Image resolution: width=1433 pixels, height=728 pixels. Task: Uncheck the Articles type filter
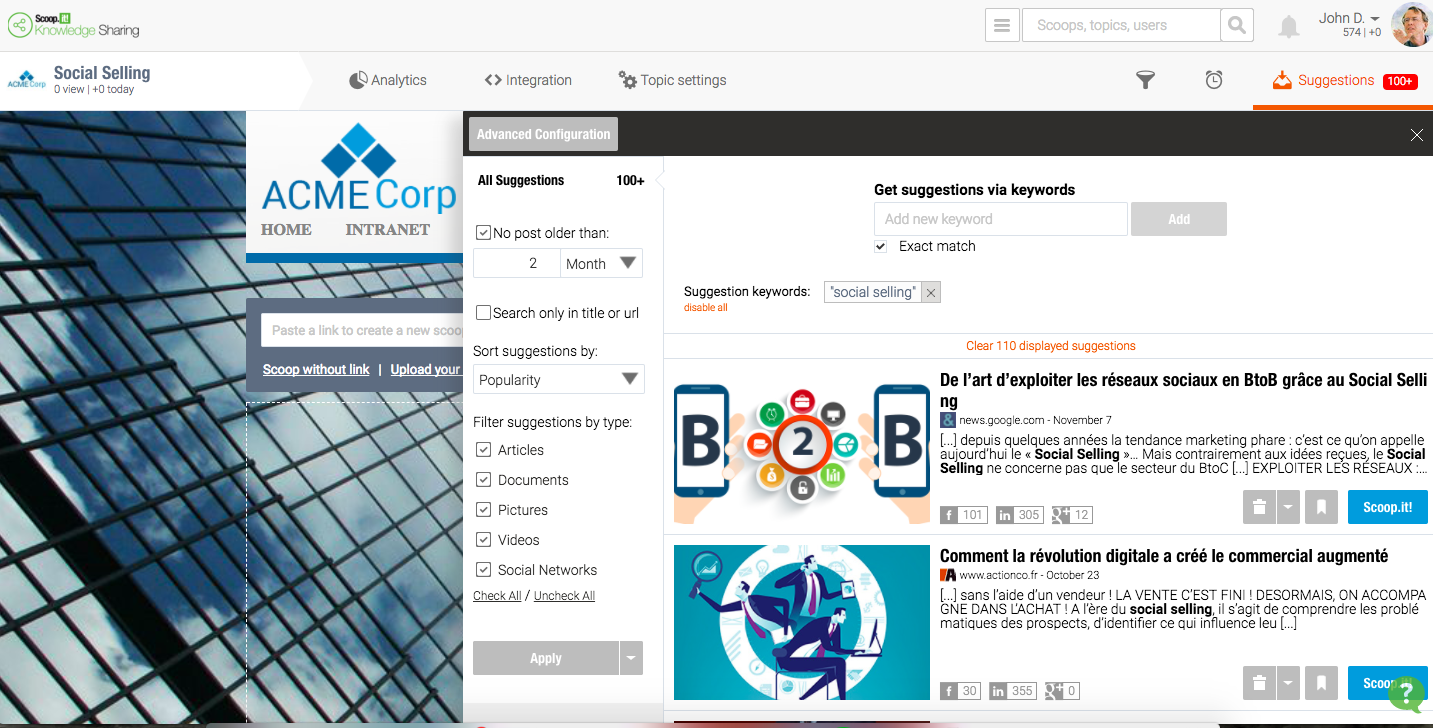(484, 450)
